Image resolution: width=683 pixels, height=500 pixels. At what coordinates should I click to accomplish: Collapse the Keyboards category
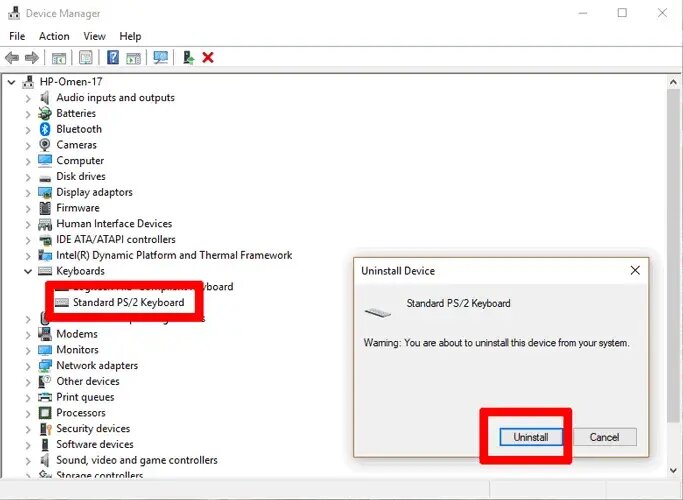coord(28,271)
